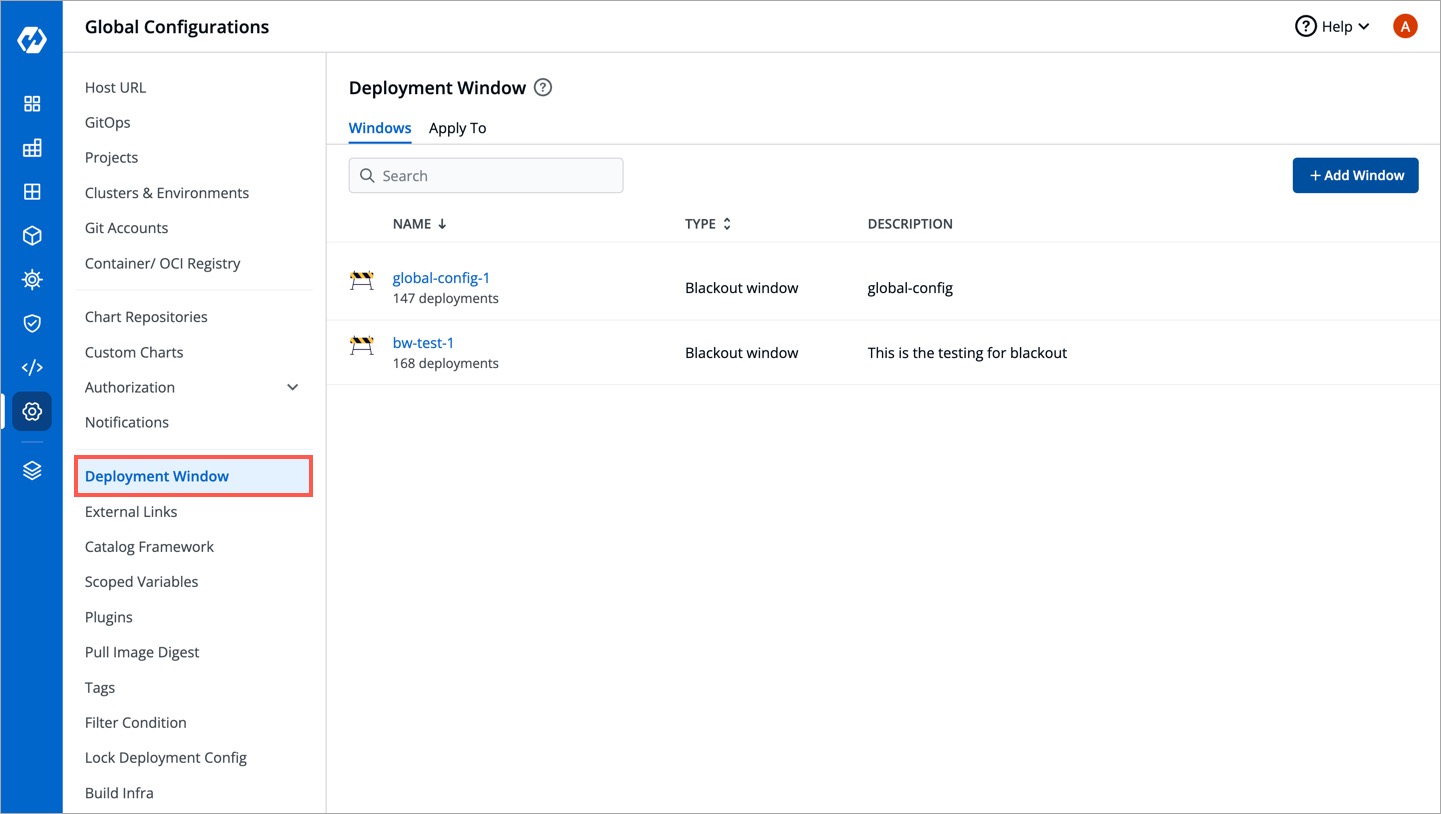The width and height of the screenshot is (1441, 814).
Task: Click the Devtron logo in the sidebar
Action: pyautogui.click(x=32, y=40)
